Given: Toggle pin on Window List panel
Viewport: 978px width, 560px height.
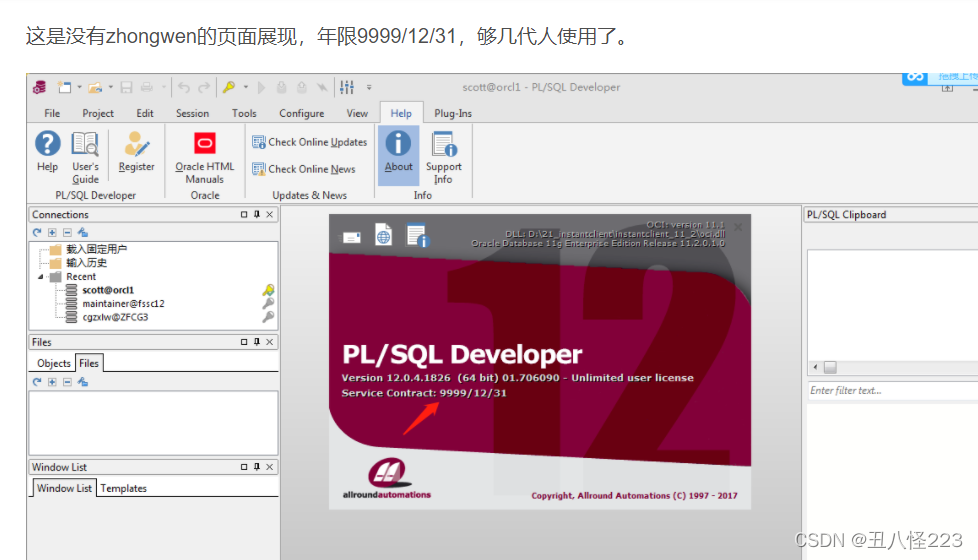Looking at the screenshot, I should [256, 467].
